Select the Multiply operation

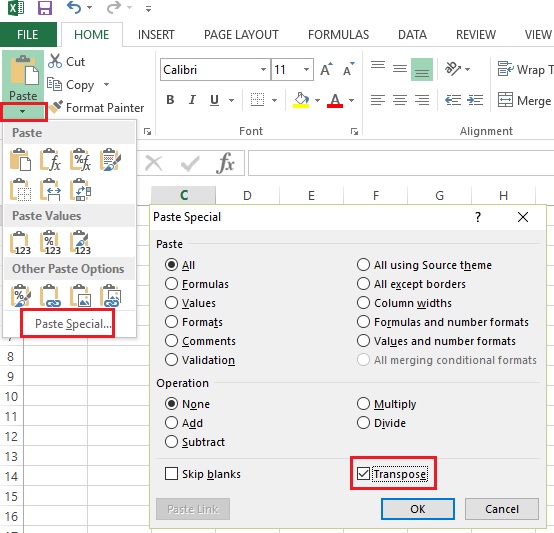pos(363,403)
